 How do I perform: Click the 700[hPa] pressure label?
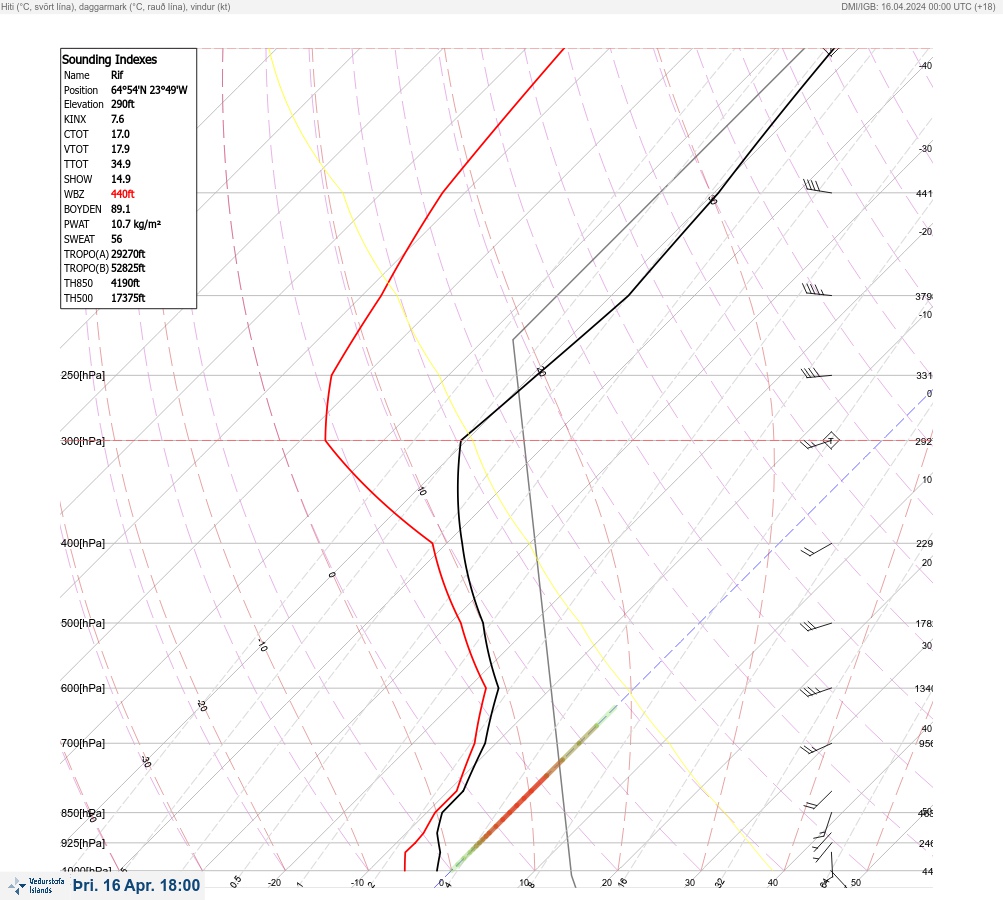coord(83,743)
